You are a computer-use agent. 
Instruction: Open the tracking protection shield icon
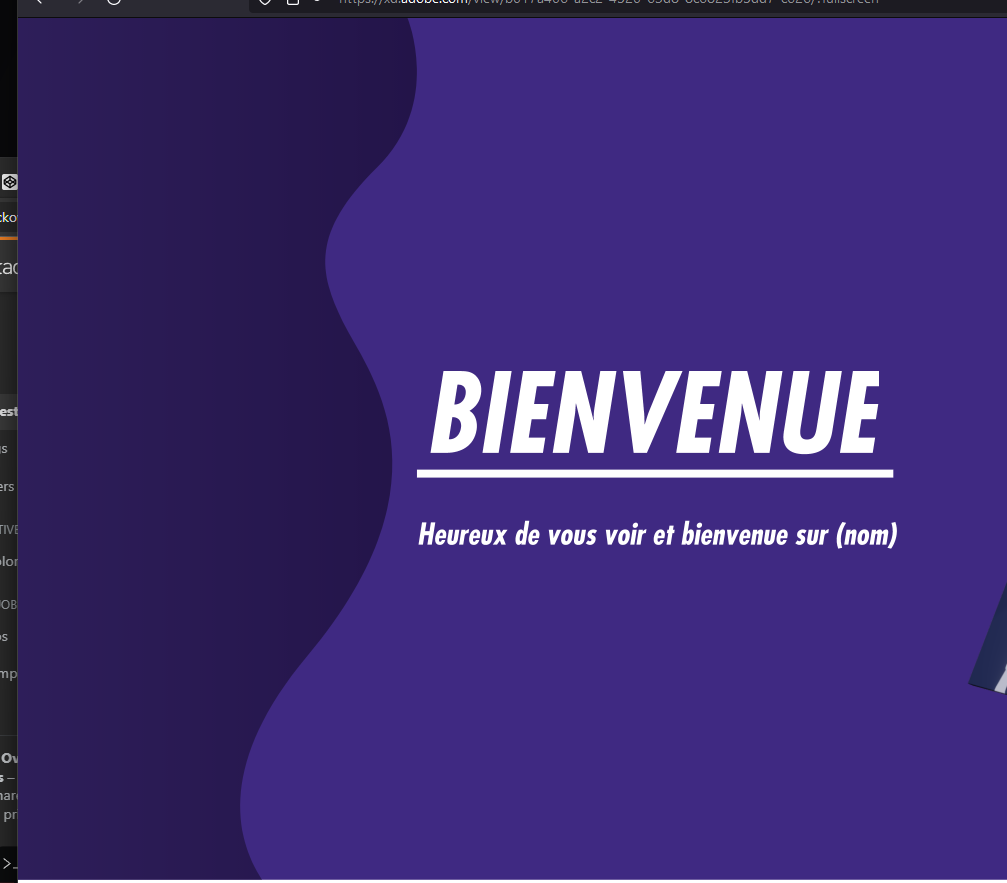265,2
